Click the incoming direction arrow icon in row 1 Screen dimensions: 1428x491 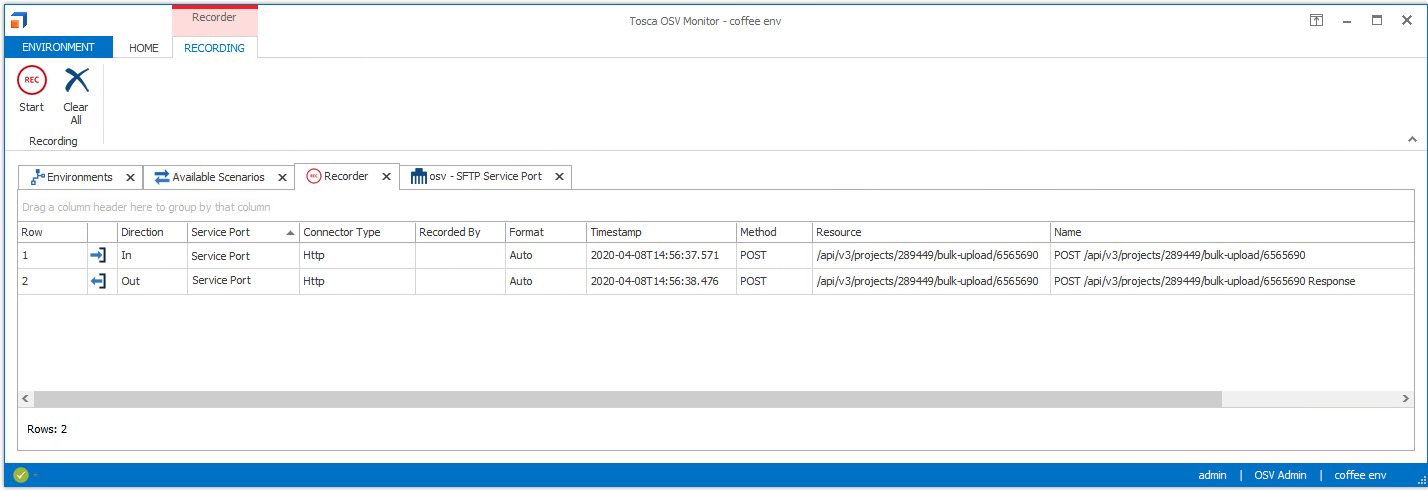[x=98, y=255]
